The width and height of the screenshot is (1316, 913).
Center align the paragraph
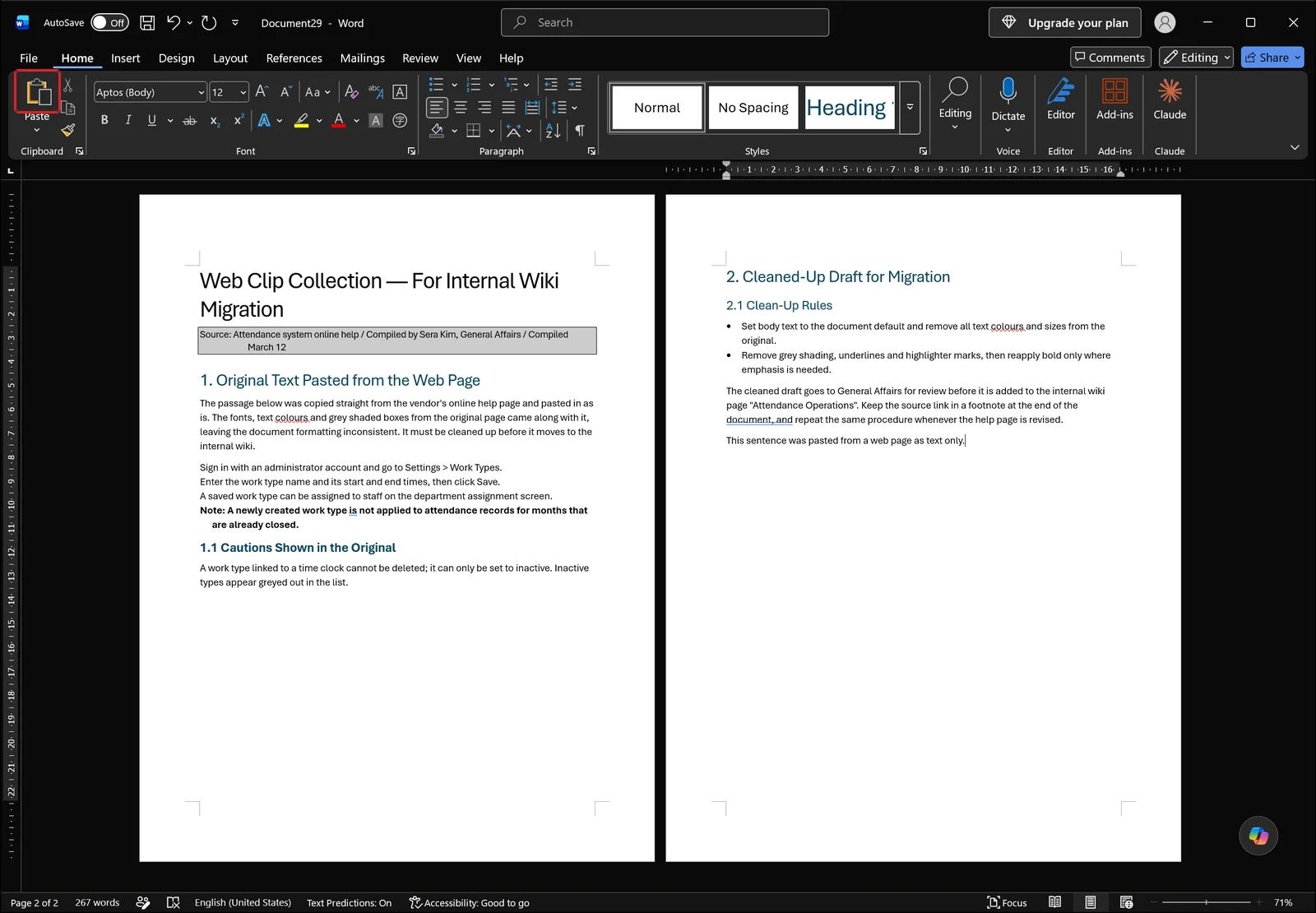[461, 108]
